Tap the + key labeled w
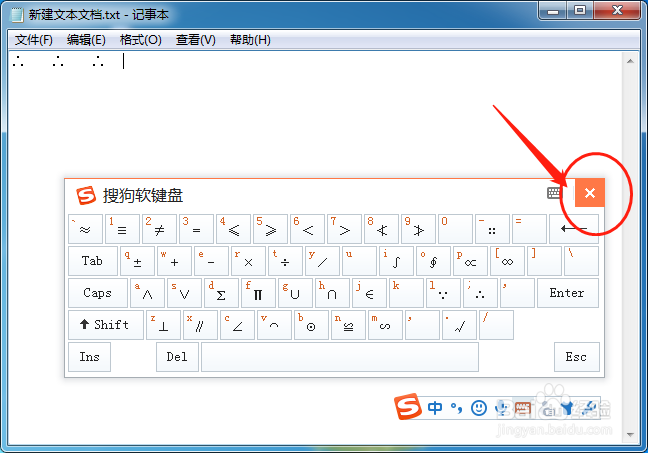 click(x=174, y=261)
